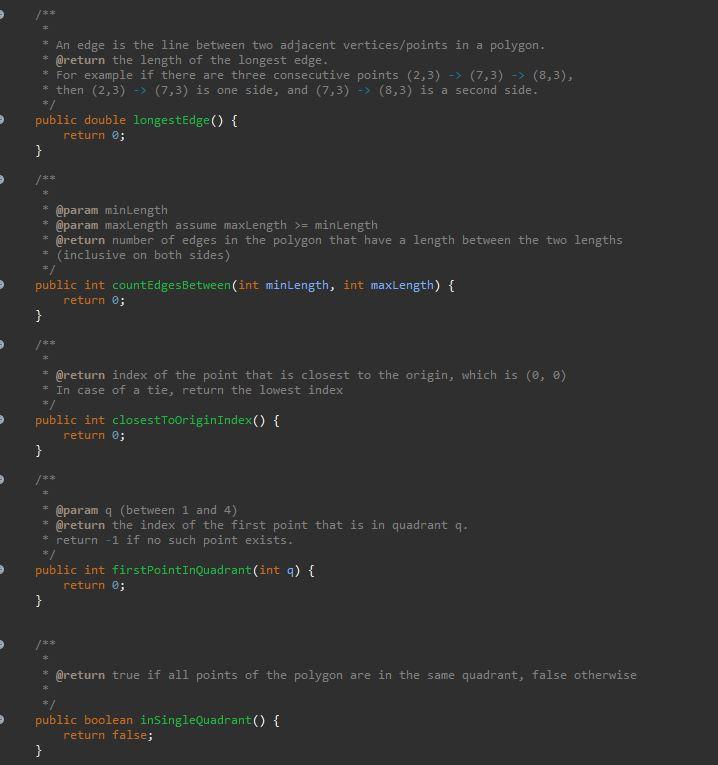This screenshot has width=718, height=765.
Task: Click 'return 0;' inside firstPointInQuadrant
Action: pos(94,585)
